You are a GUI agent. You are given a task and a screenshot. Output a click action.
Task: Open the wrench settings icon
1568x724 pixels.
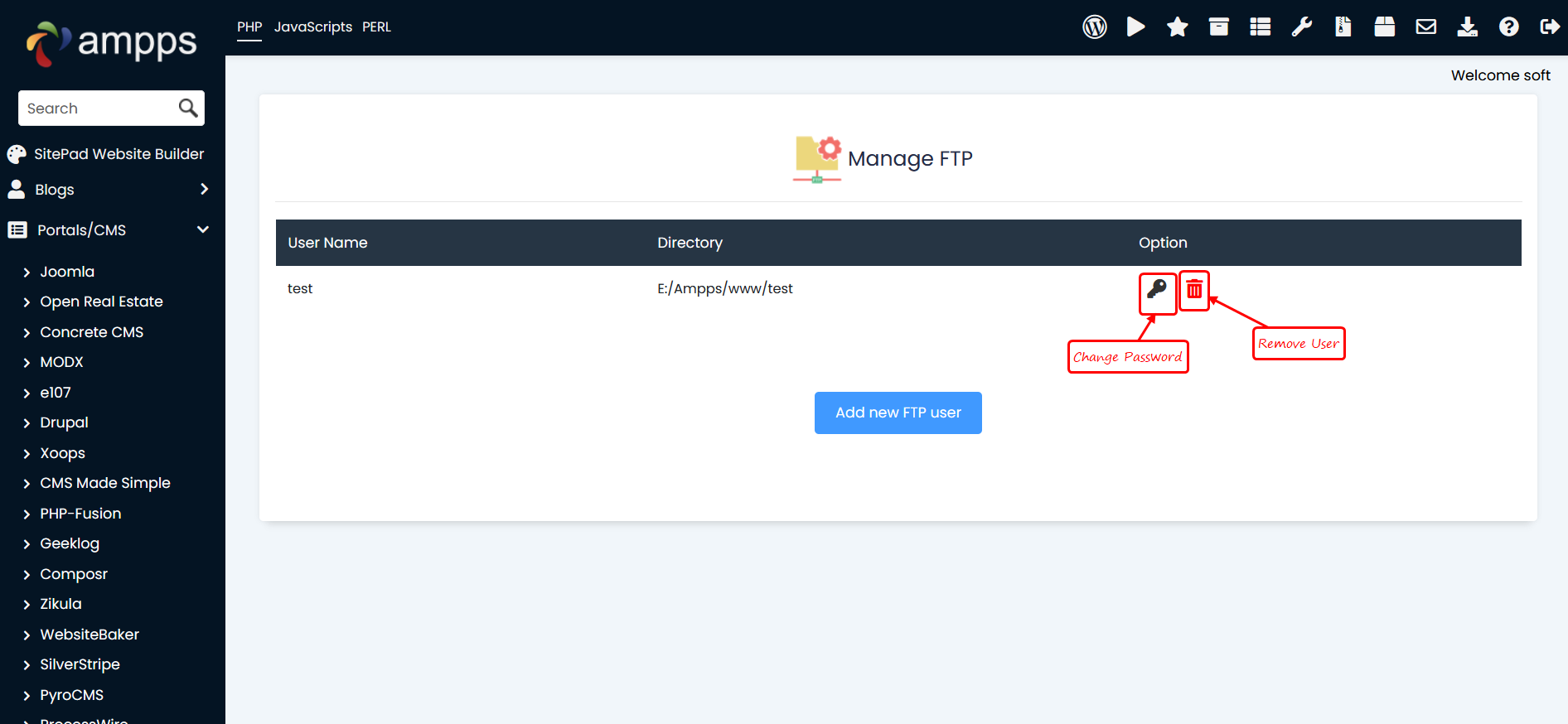[x=1302, y=27]
